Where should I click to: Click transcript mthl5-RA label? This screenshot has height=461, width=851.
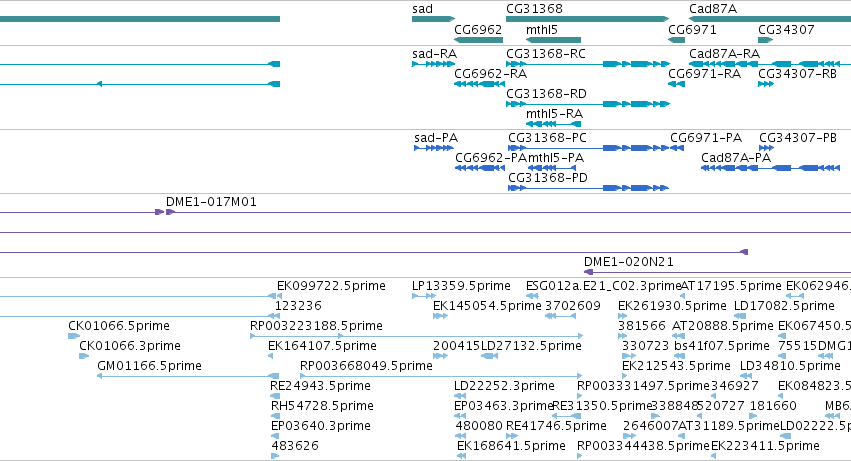(x=554, y=114)
